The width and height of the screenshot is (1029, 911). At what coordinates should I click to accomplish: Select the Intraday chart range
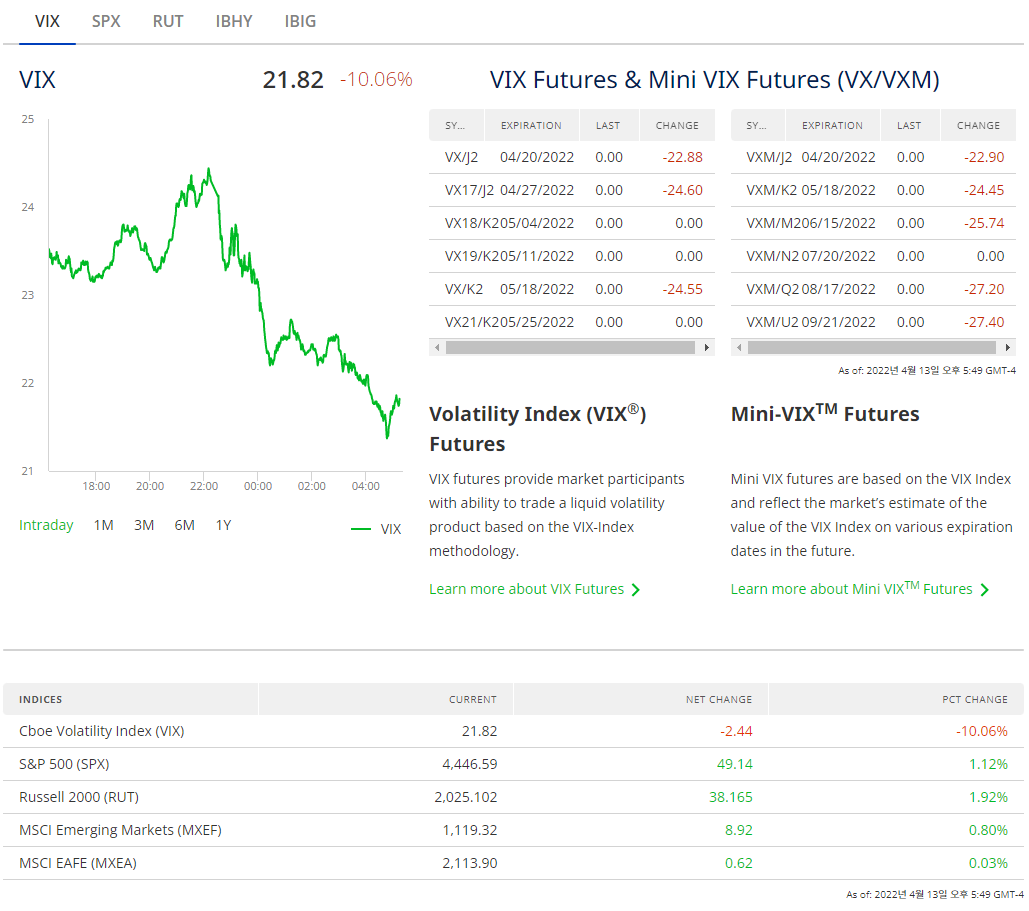click(46, 525)
